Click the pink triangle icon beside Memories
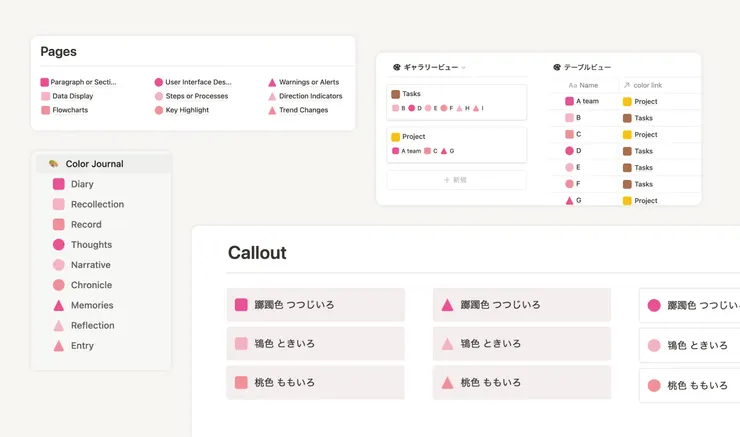740x437 pixels. (x=59, y=305)
